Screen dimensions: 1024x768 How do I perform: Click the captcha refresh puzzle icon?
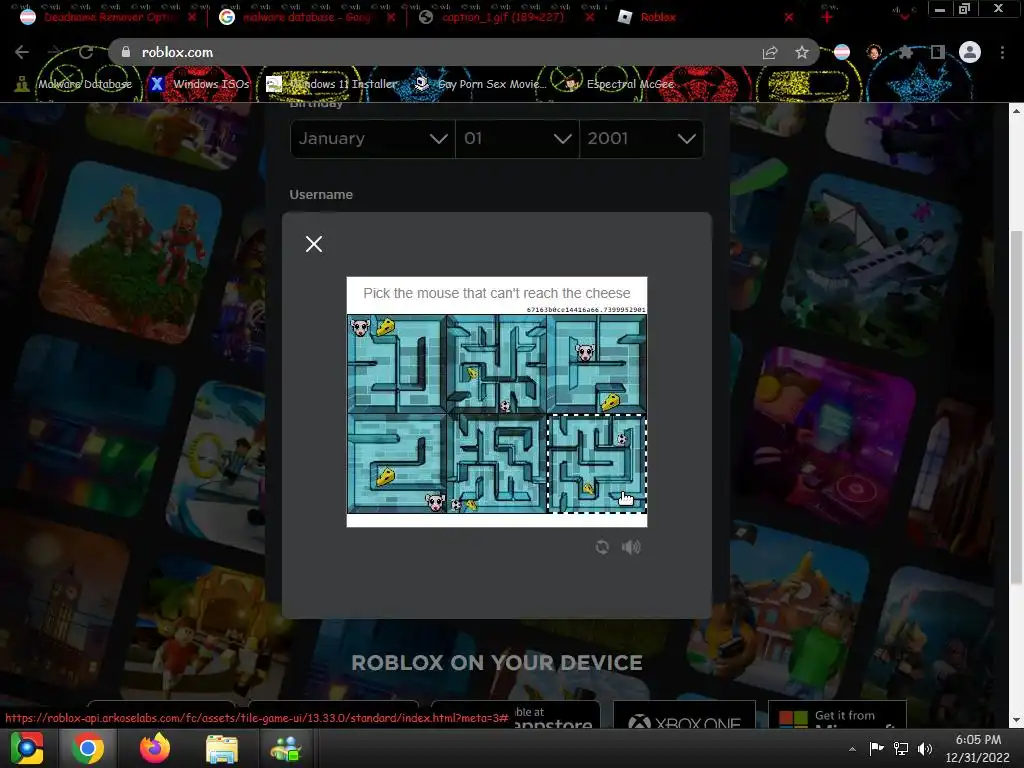(x=602, y=547)
